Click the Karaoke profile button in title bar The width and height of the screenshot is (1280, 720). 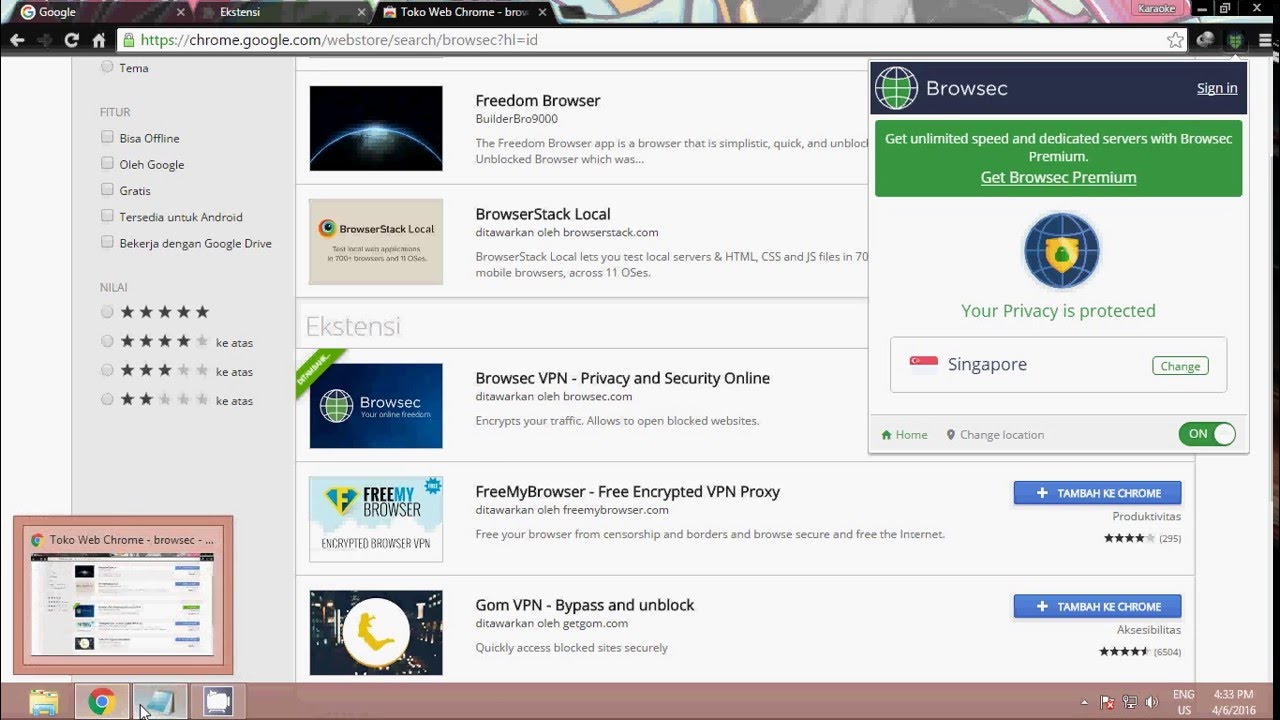click(x=1156, y=8)
